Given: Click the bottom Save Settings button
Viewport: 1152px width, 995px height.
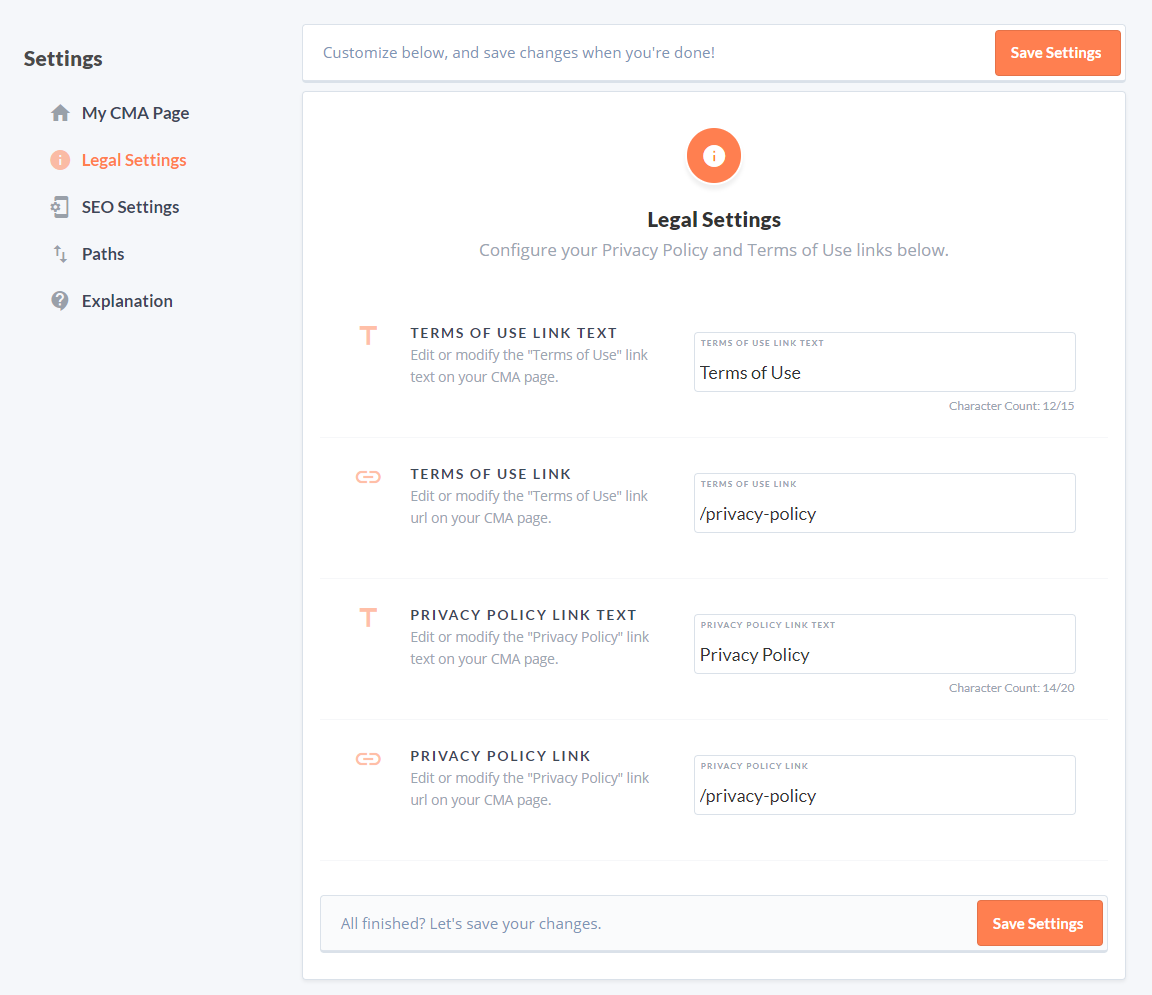Looking at the screenshot, I should [x=1040, y=924].
